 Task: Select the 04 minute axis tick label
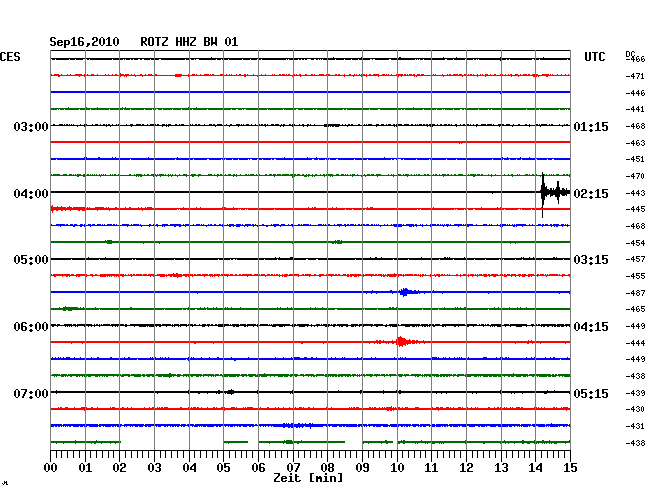pyautogui.click(x=189, y=467)
